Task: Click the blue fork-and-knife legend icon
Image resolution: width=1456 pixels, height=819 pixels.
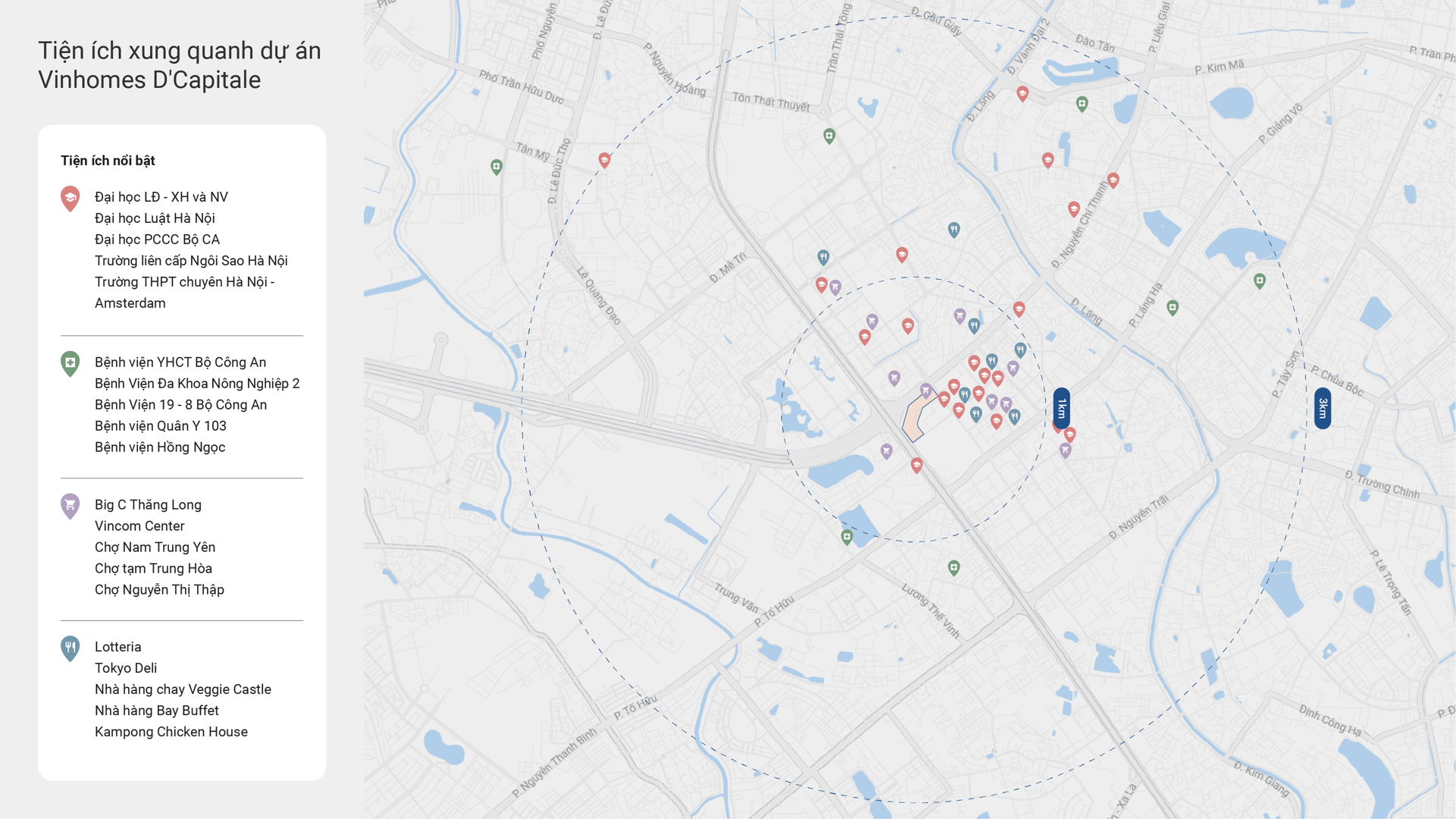Action: [70, 648]
